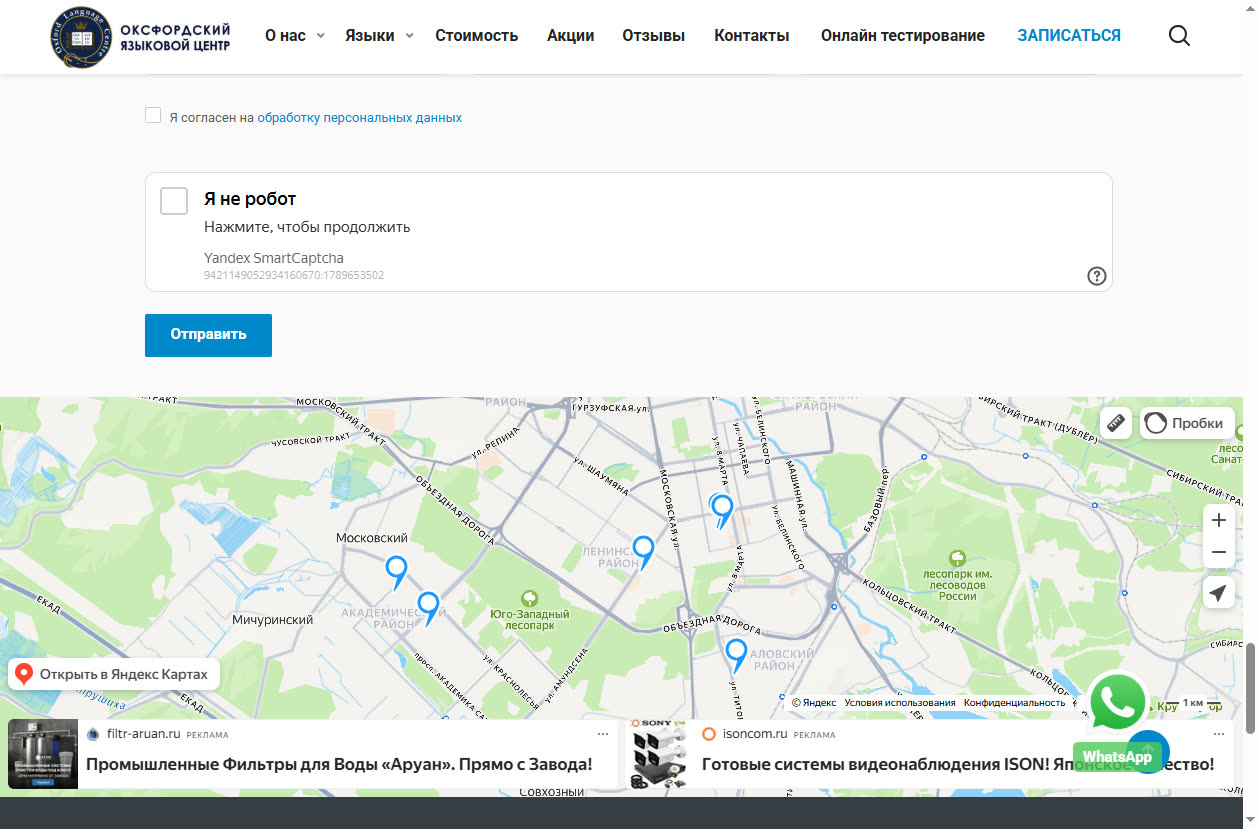Go to the Отзывы page
The height and width of the screenshot is (829, 1258).
[654, 36]
